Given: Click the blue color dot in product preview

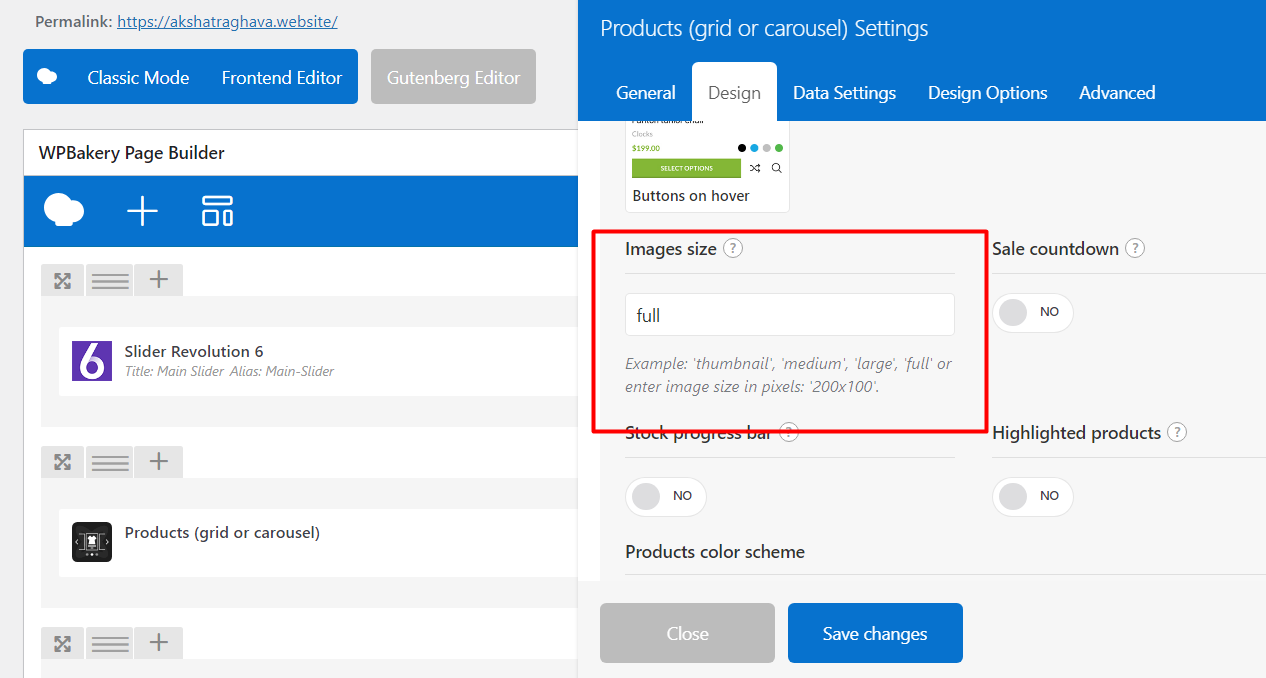Looking at the screenshot, I should point(754,148).
